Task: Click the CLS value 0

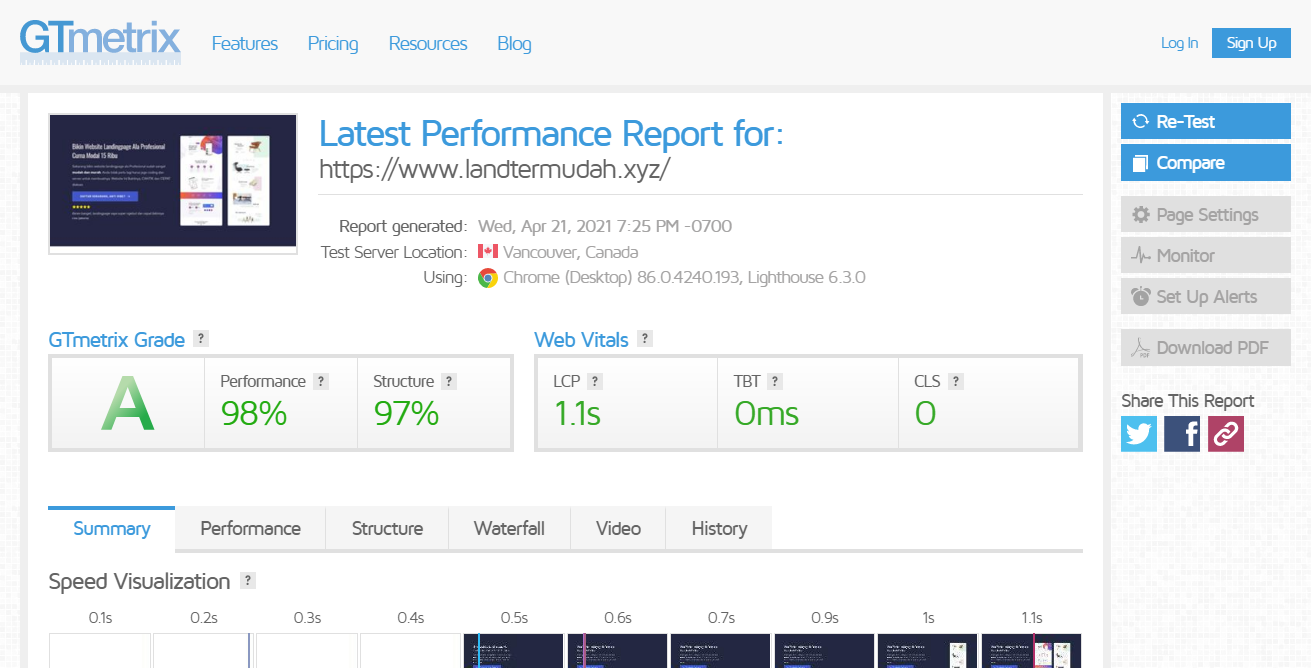Action: [925, 413]
